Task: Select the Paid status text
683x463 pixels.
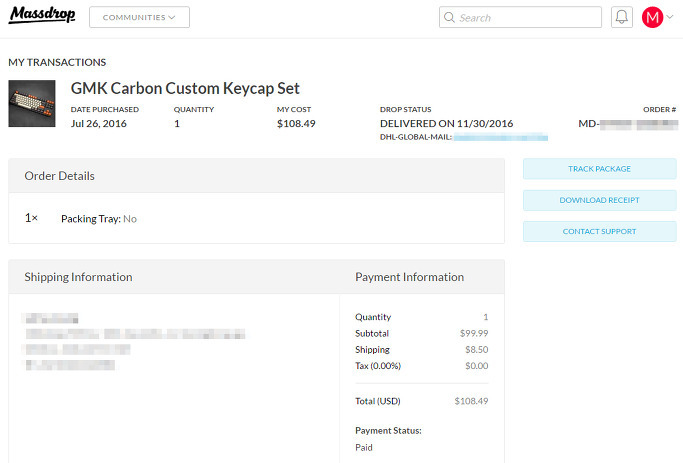Action: pyautogui.click(x=364, y=447)
